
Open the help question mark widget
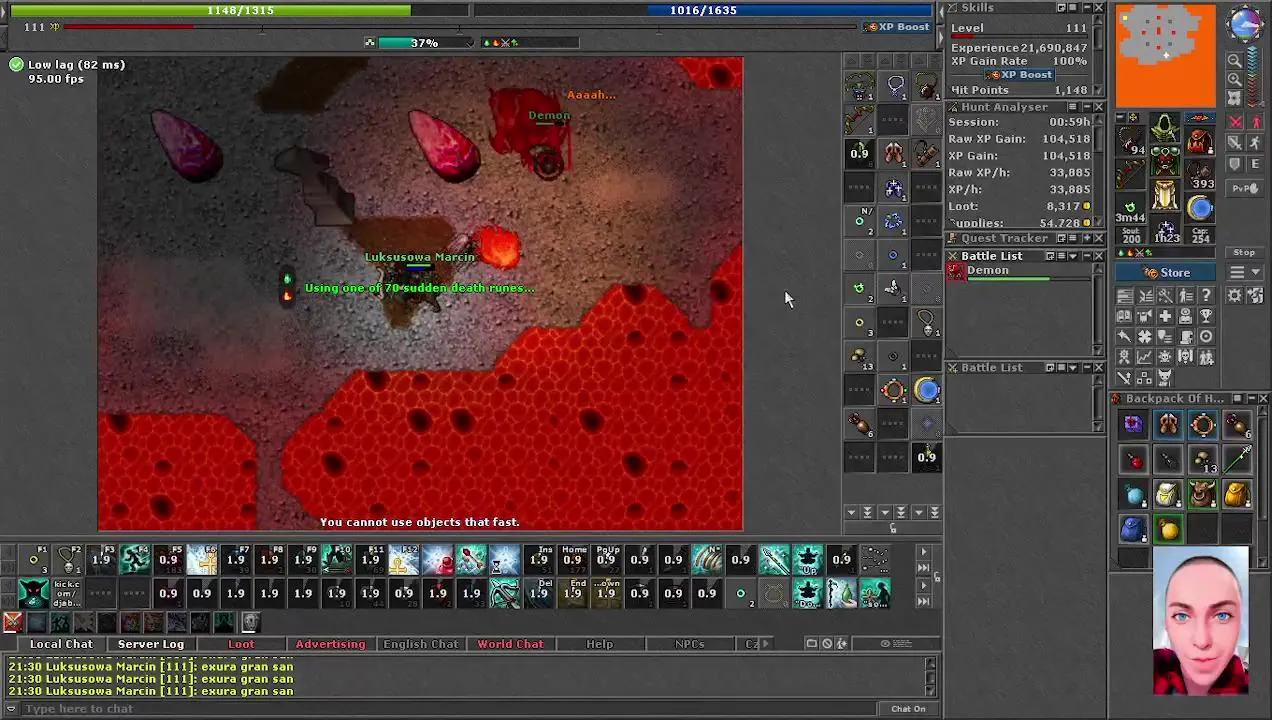(1206, 296)
